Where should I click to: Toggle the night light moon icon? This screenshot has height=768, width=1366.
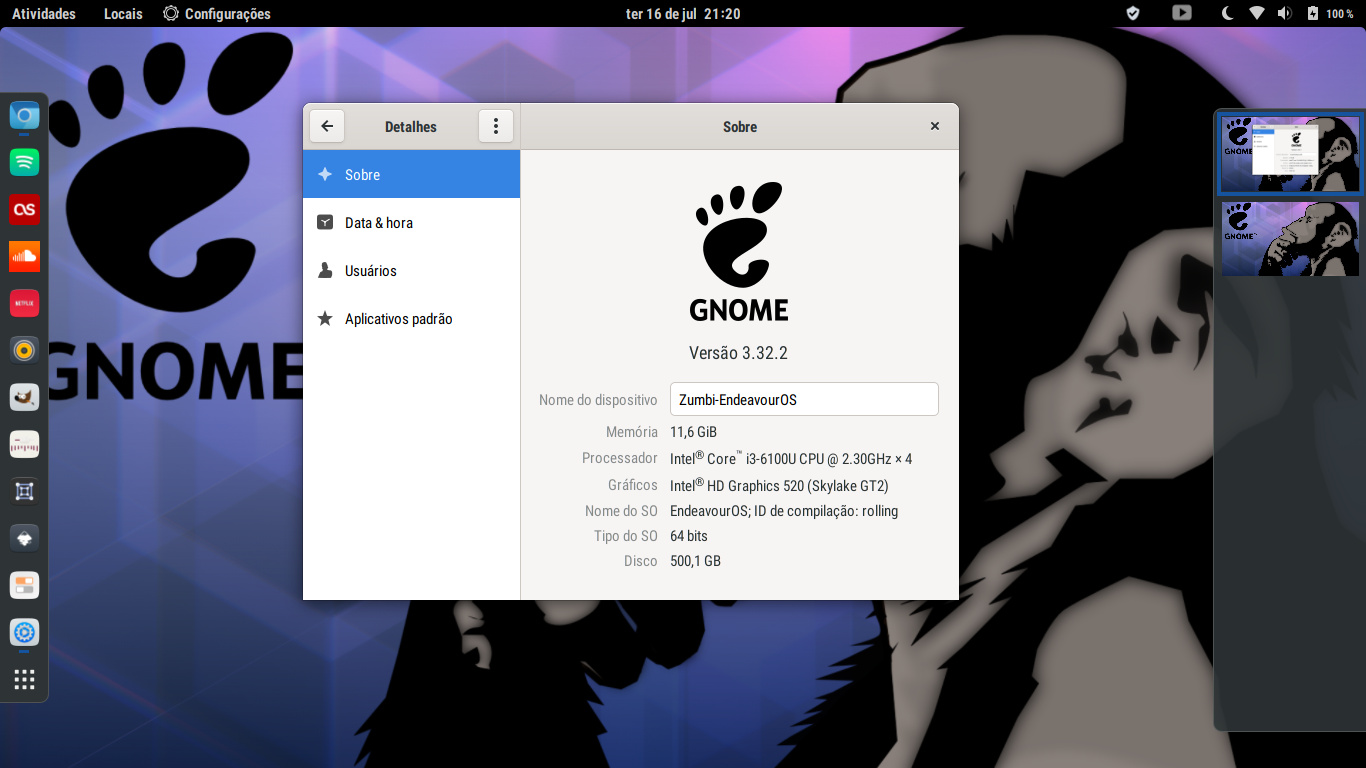tap(1229, 14)
